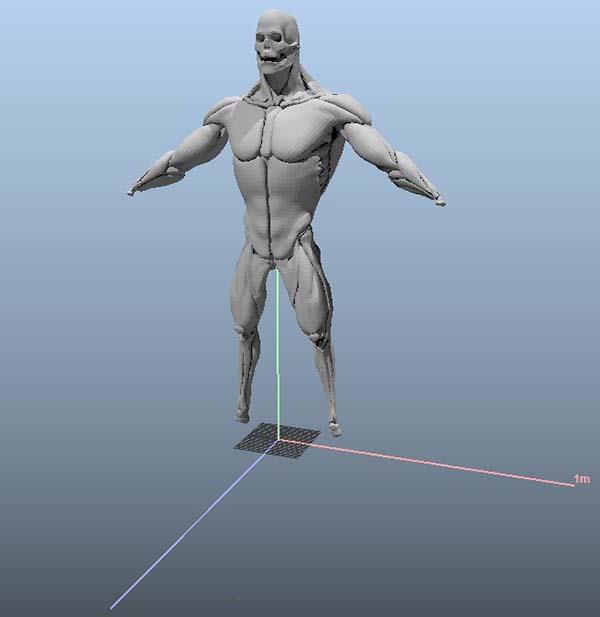
Task: Click the red horizontal axis line
Action: [427, 463]
